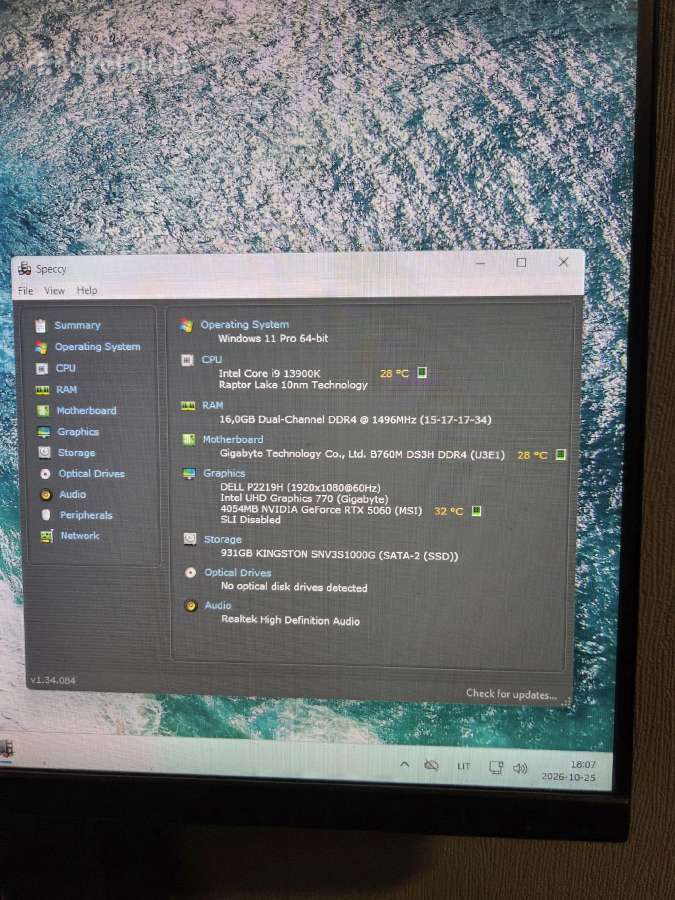Viewport: 675px width, 900px height.
Task: Click the GPU temperature status indicator
Action: pos(476,511)
